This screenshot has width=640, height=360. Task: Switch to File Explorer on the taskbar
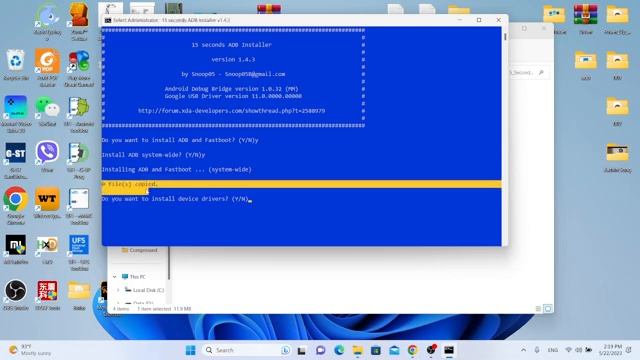[x=358, y=350]
